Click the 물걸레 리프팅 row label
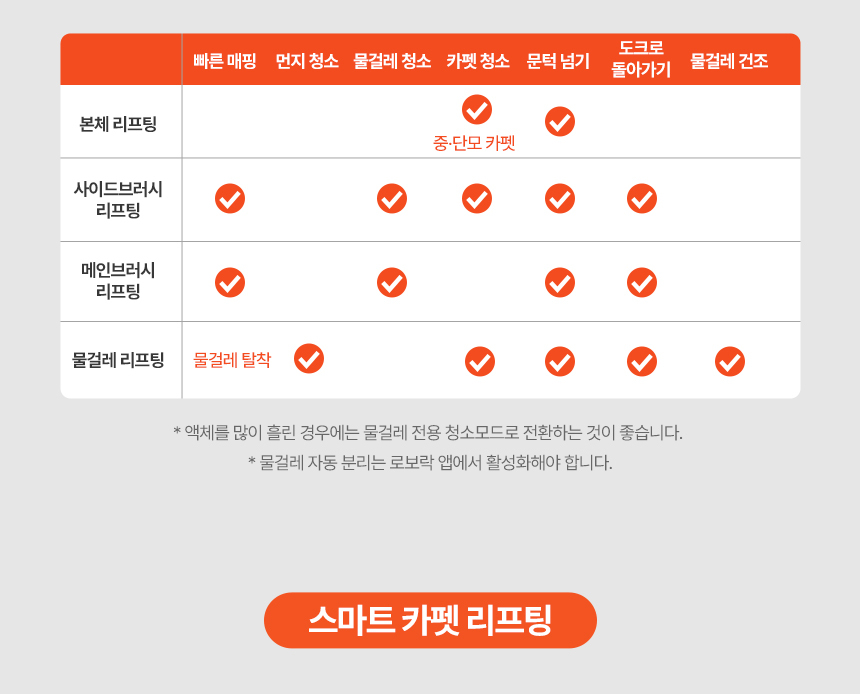Image resolution: width=860 pixels, height=694 pixels. 118,360
